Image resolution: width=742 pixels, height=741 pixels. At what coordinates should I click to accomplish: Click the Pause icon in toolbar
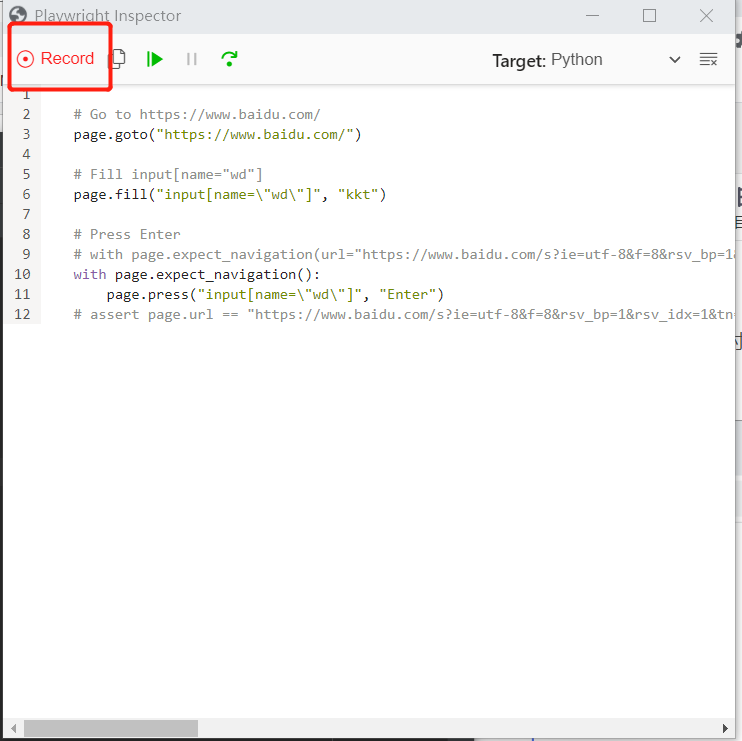192,59
